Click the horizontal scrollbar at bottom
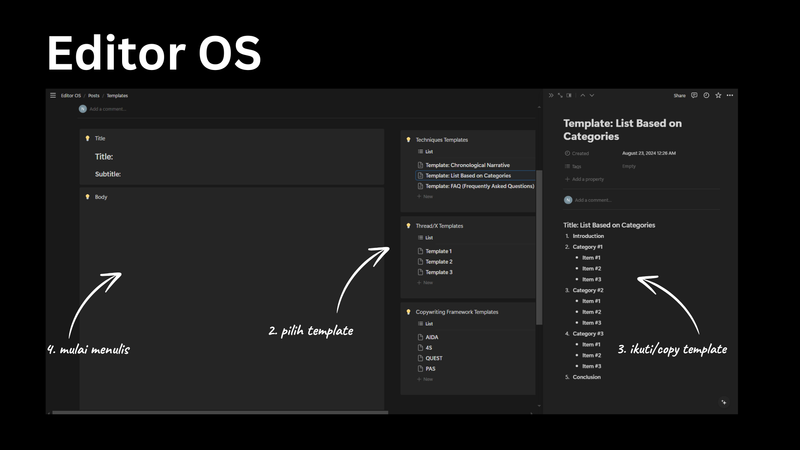This screenshot has height=450, width=800. pyautogui.click(x=220, y=412)
